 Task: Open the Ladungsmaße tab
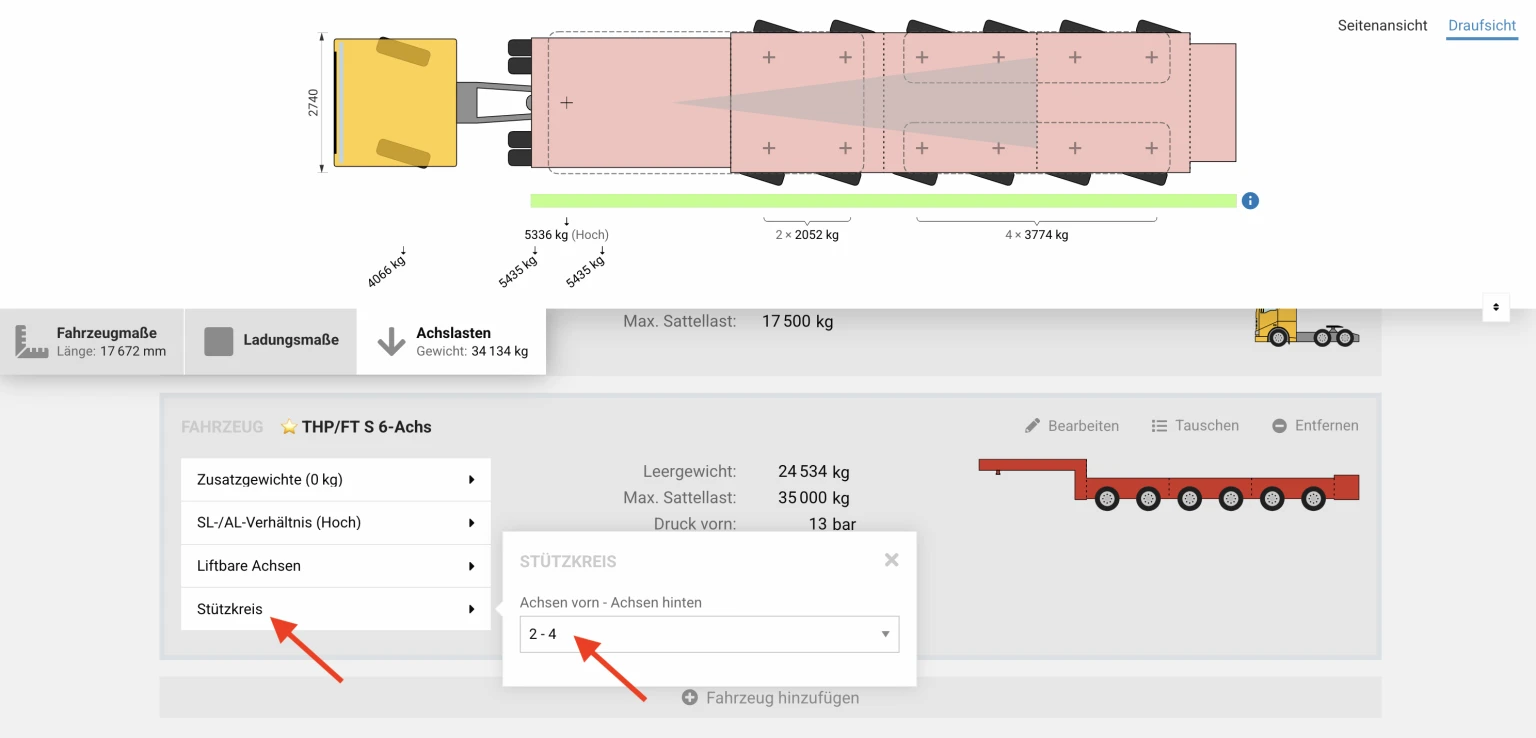point(271,341)
